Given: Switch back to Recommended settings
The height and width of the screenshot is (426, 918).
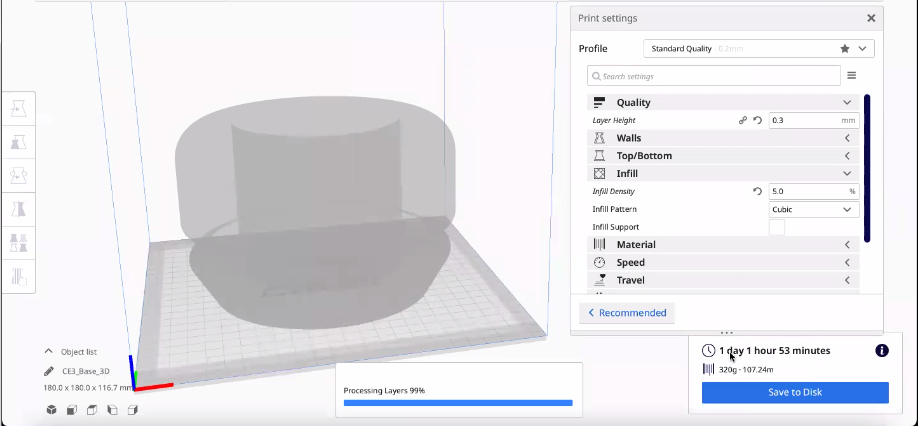Looking at the screenshot, I should click(627, 312).
